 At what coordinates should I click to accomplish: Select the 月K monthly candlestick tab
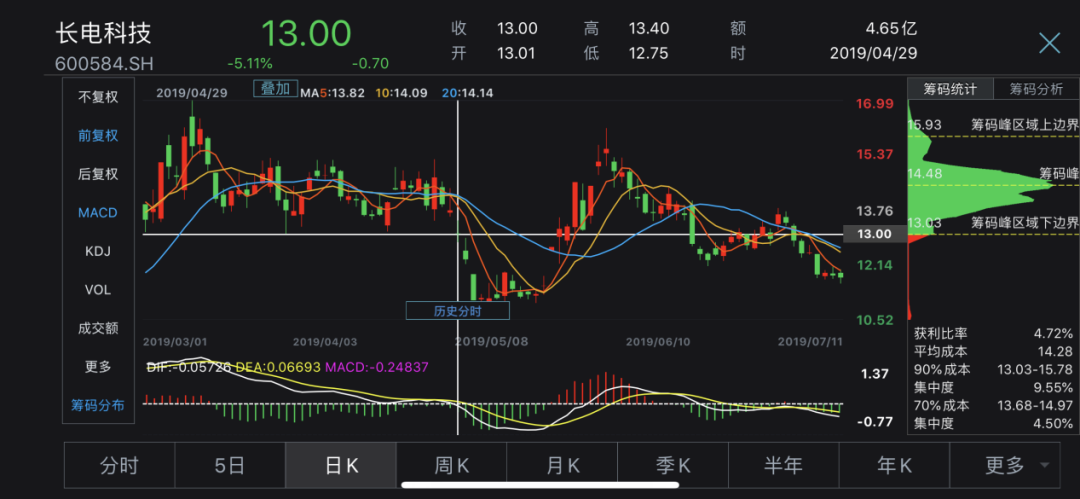coord(562,465)
